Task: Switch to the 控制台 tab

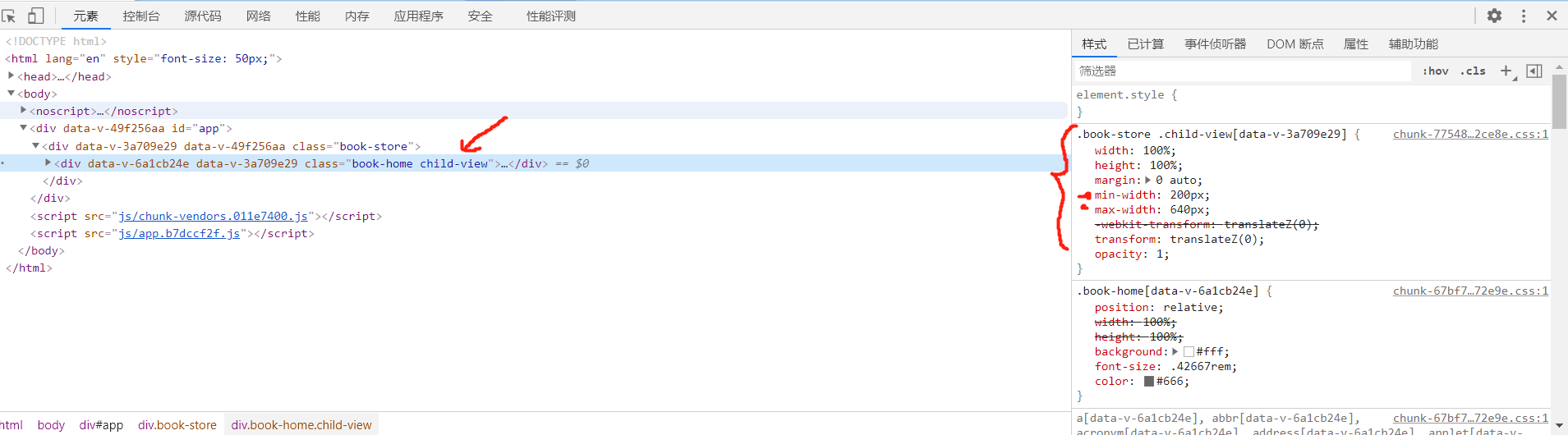Action: (141, 16)
